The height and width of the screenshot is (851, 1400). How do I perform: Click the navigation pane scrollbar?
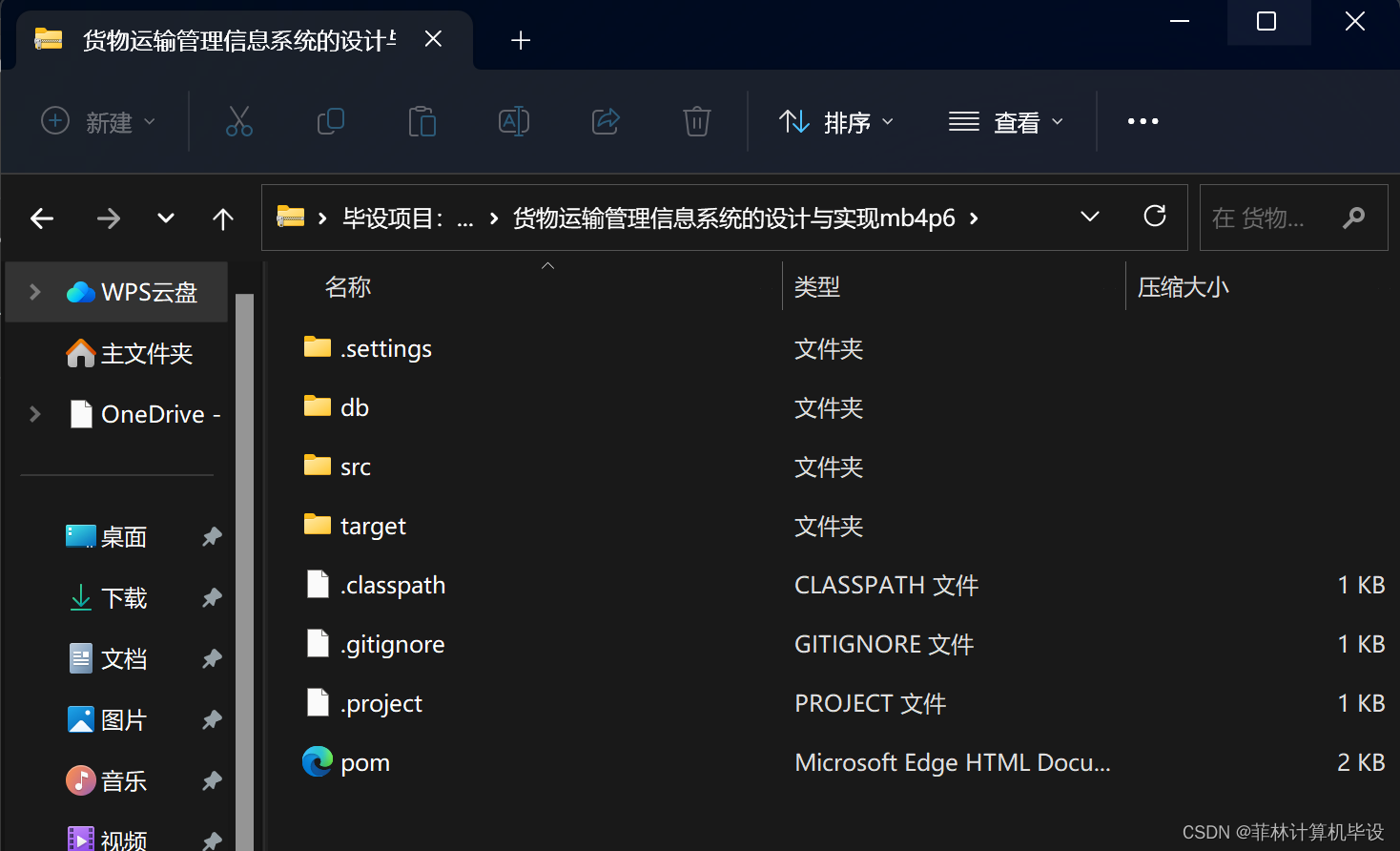pyautogui.click(x=245, y=572)
